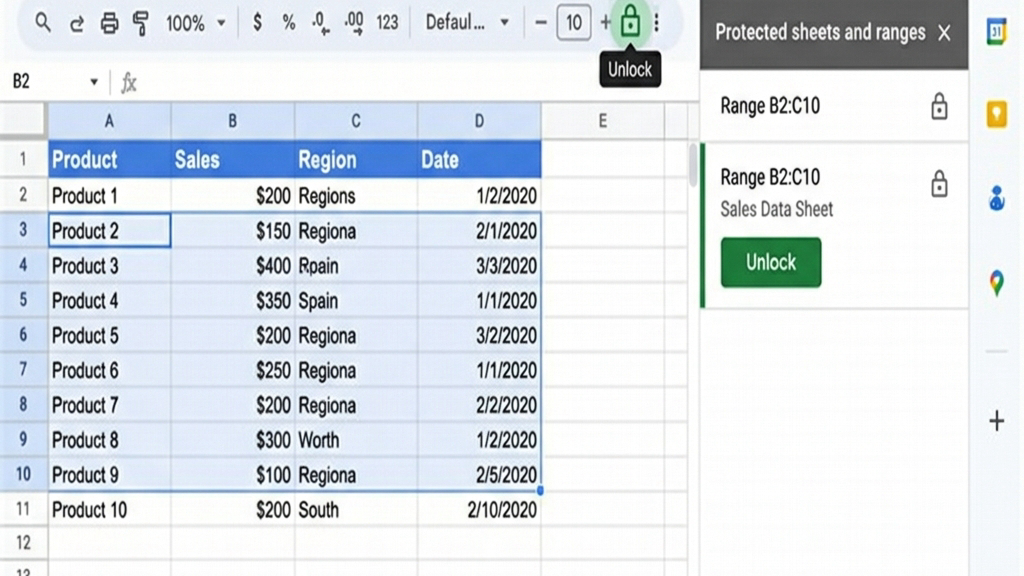Click the font size field showing 10
The height and width of the screenshot is (576, 1024).
[x=573, y=24]
